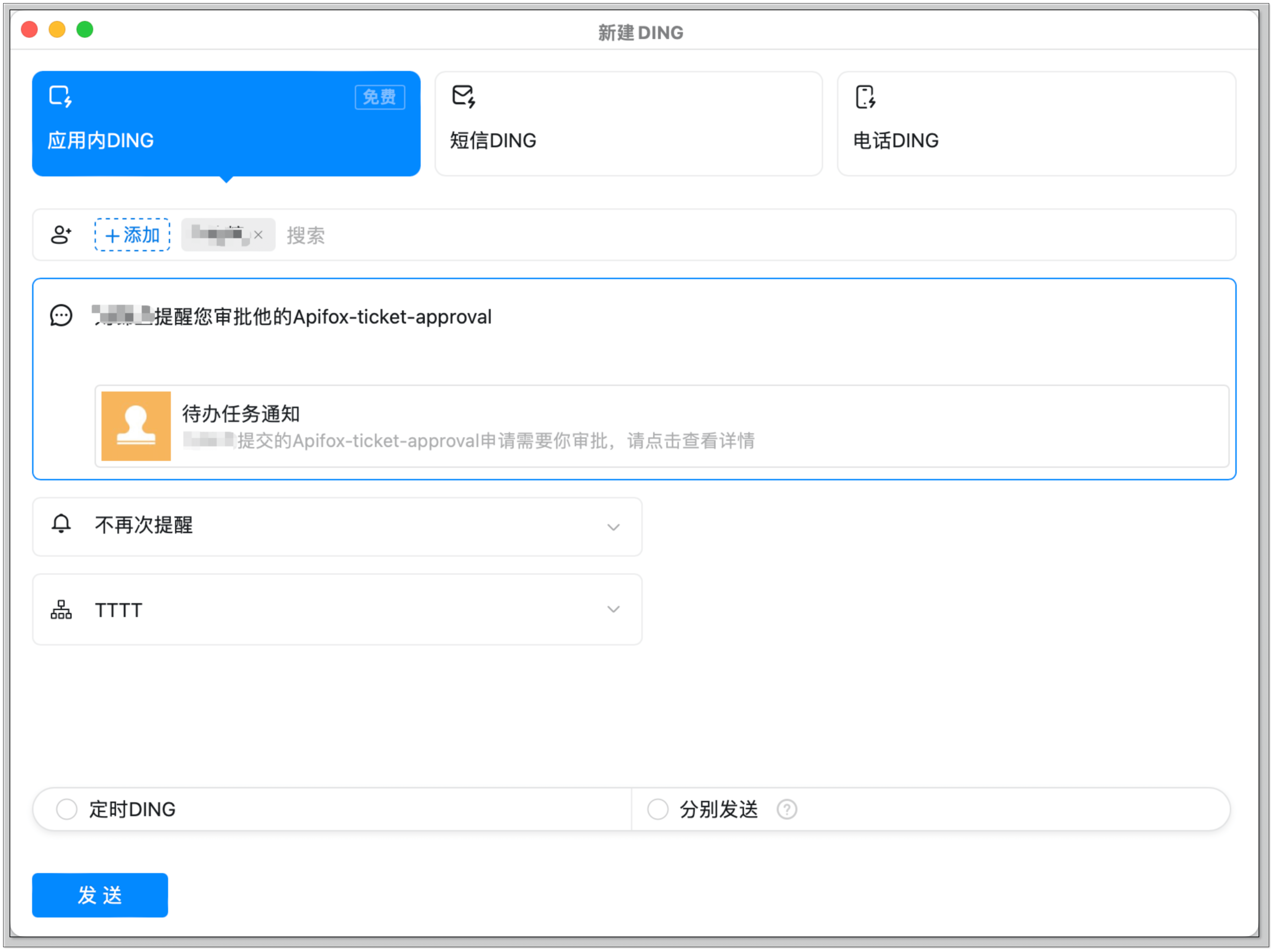Click the organization hierarchy icon
Viewport: 1274px width, 952px height.
pyautogui.click(x=61, y=609)
